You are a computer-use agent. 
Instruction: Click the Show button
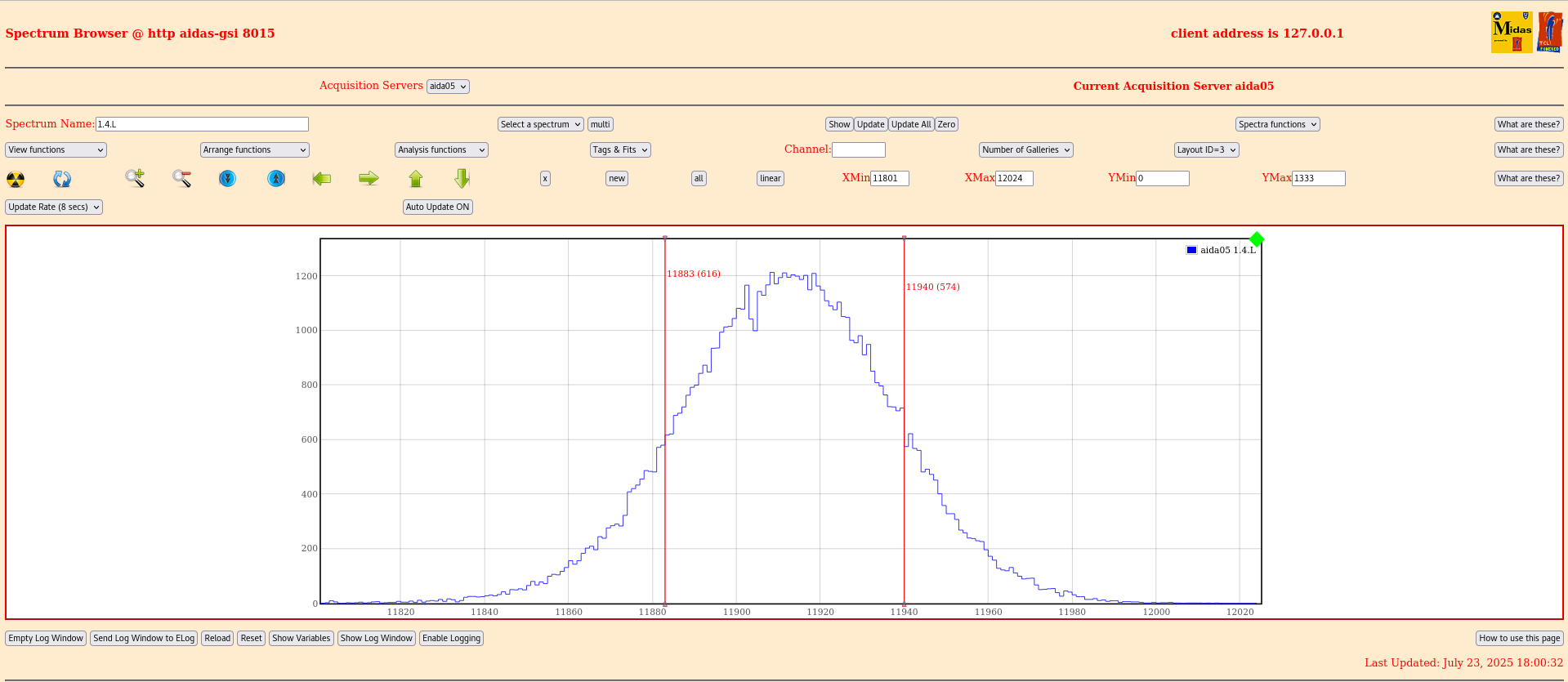(839, 125)
